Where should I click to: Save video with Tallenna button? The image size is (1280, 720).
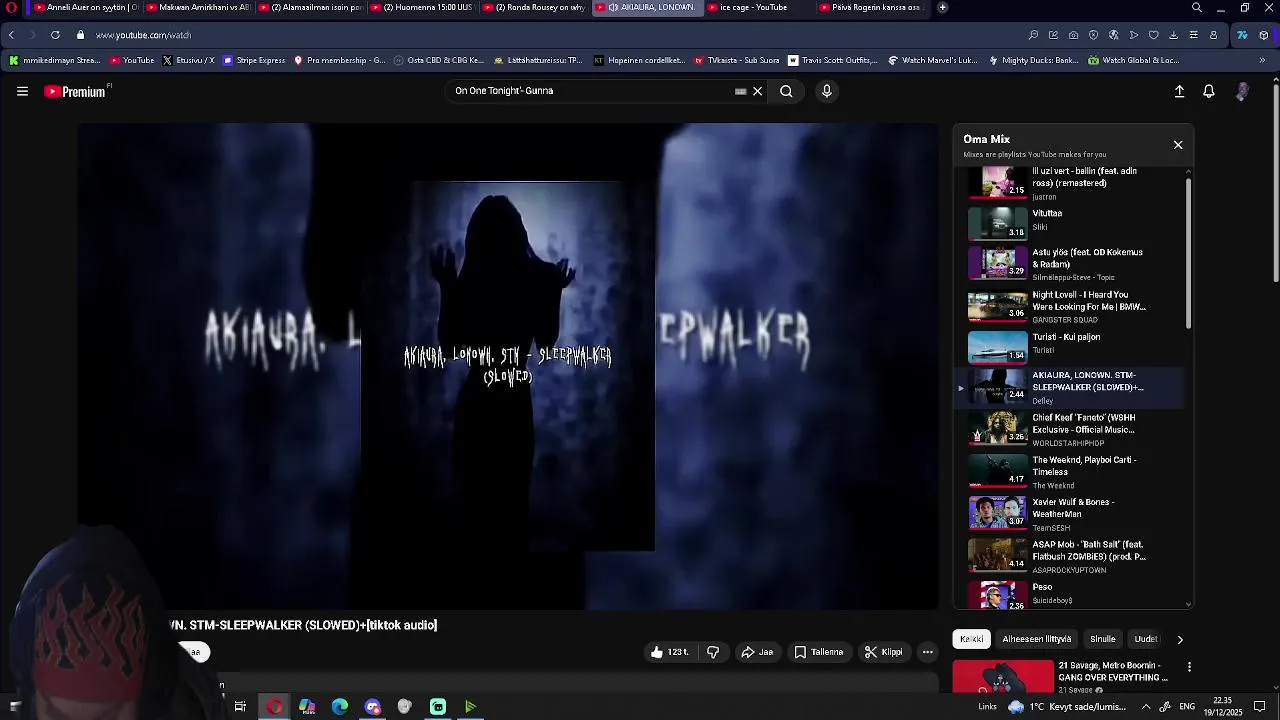[x=819, y=652]
